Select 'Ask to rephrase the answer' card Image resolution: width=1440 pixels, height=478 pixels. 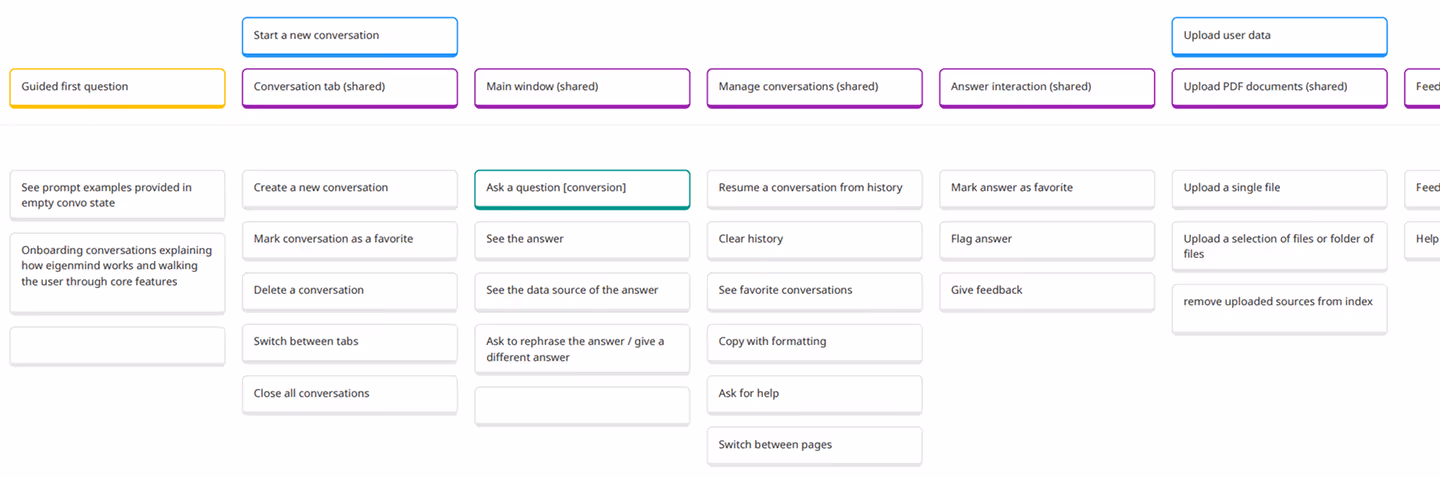[x=582, y=350]
